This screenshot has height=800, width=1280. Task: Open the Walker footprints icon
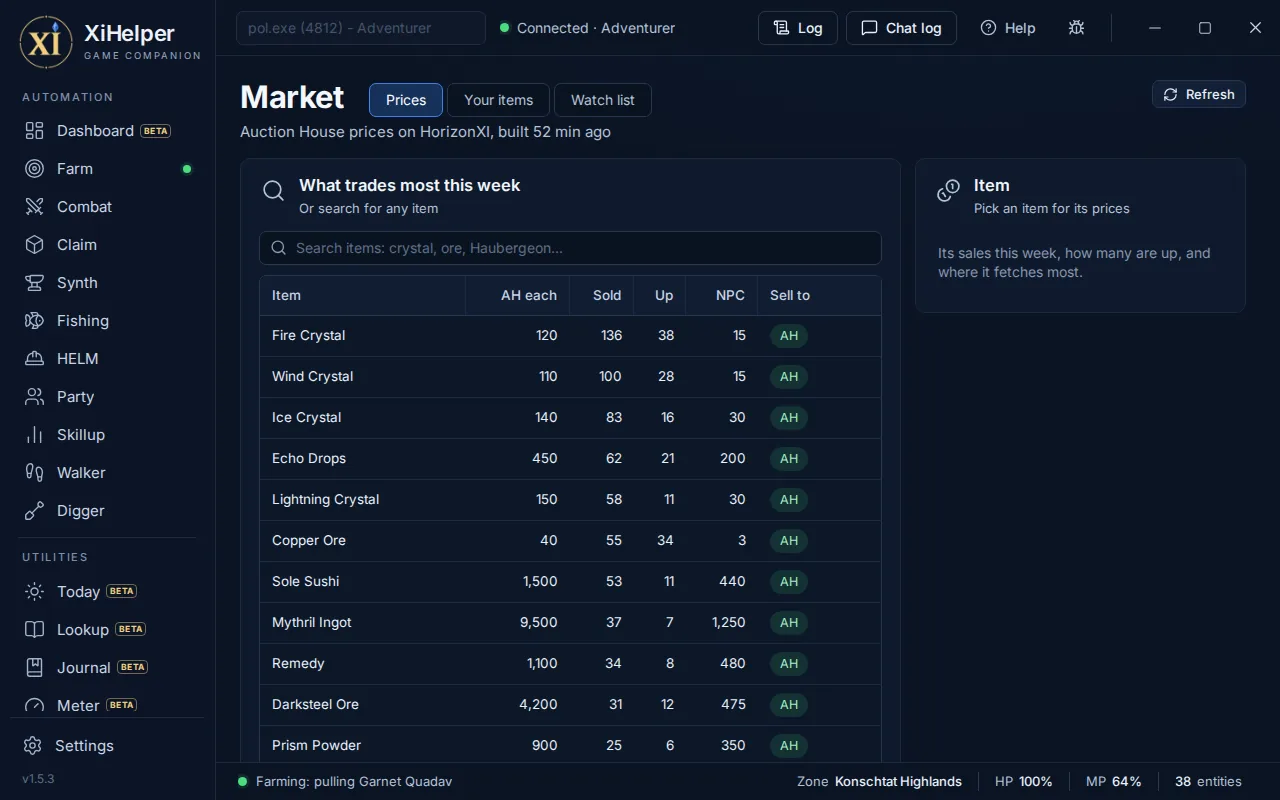click(35, 473)
